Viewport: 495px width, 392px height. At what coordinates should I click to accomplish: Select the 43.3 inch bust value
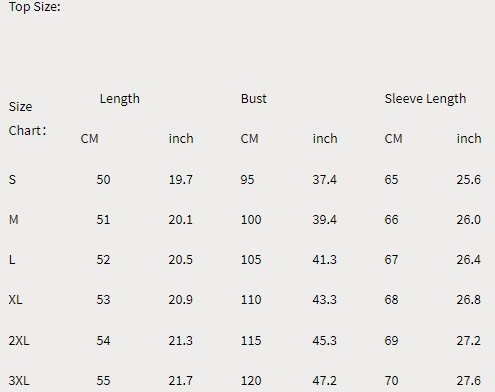click(x=325, y=300)
